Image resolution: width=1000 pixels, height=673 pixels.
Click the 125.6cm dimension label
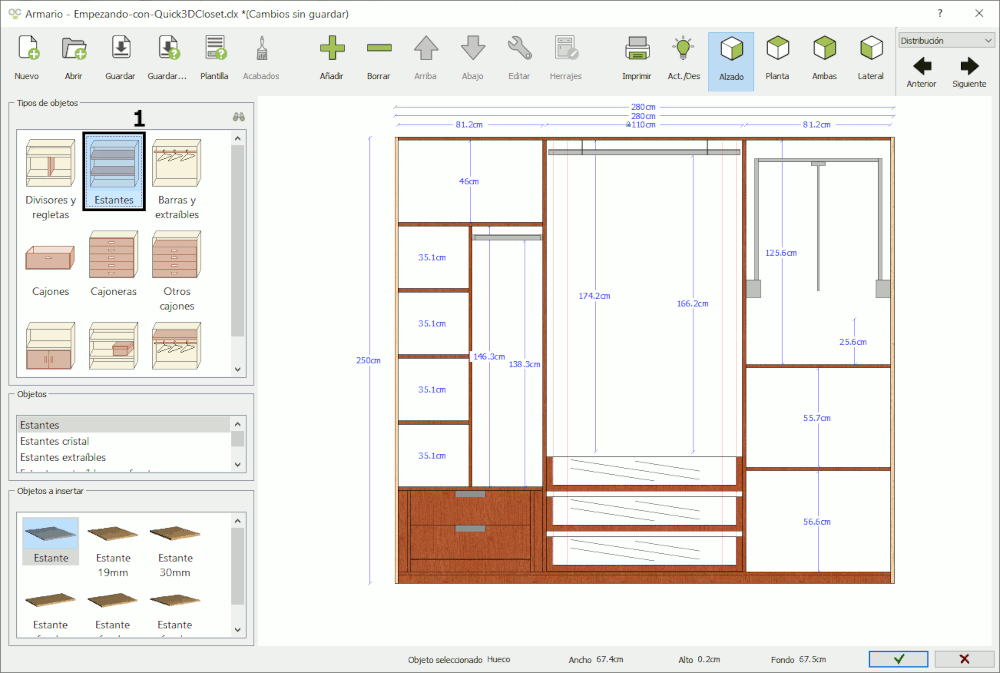click(781, 253)
